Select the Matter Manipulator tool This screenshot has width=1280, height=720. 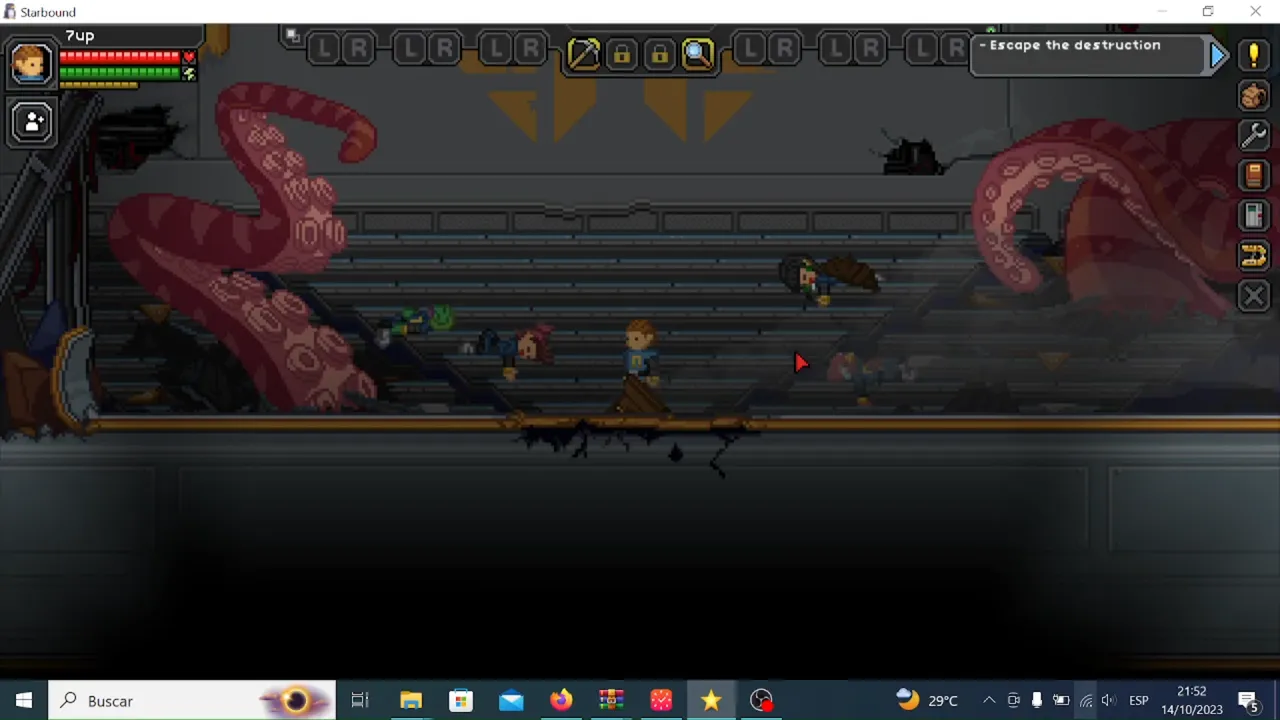(584, 53)
